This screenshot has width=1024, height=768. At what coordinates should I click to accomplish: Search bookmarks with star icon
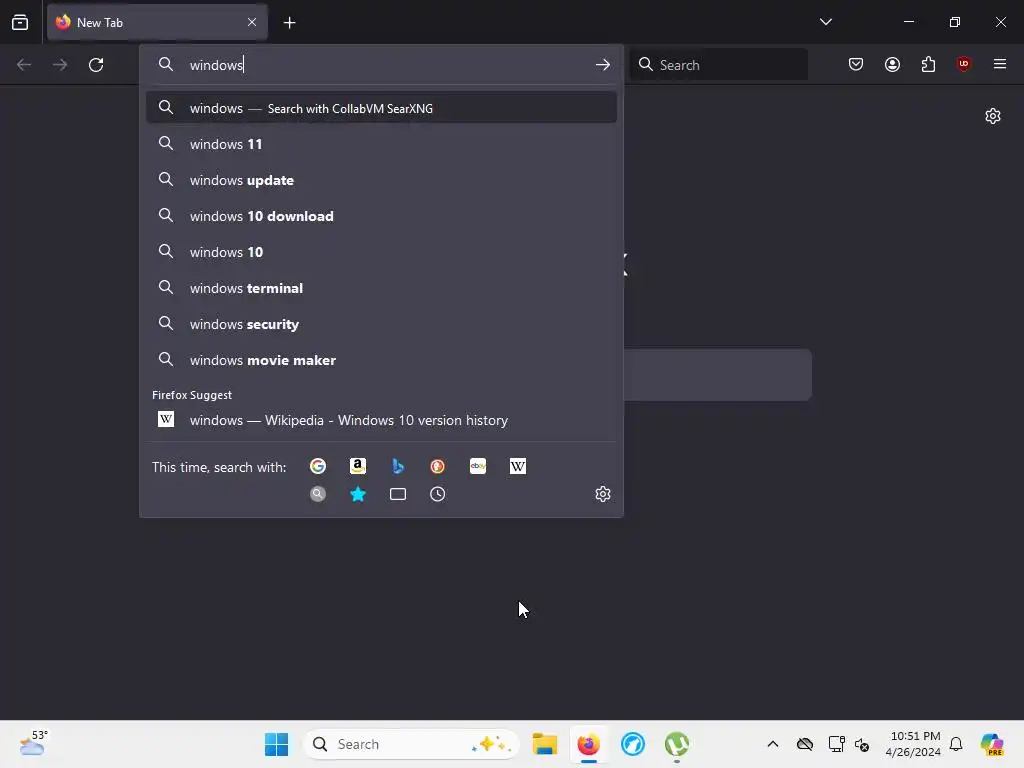pos(358,494)
